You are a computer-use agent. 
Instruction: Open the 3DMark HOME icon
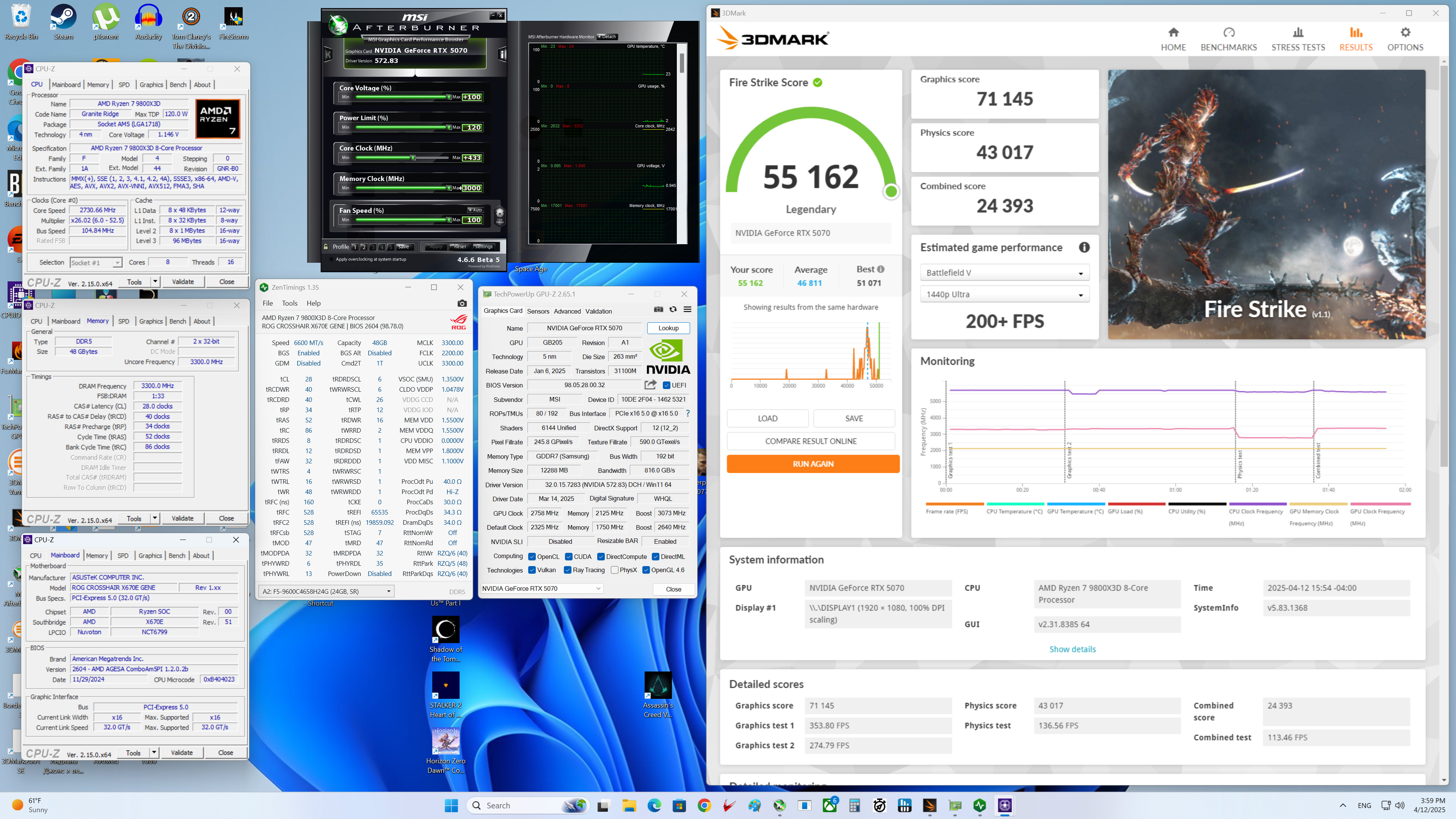[1174, 33]
